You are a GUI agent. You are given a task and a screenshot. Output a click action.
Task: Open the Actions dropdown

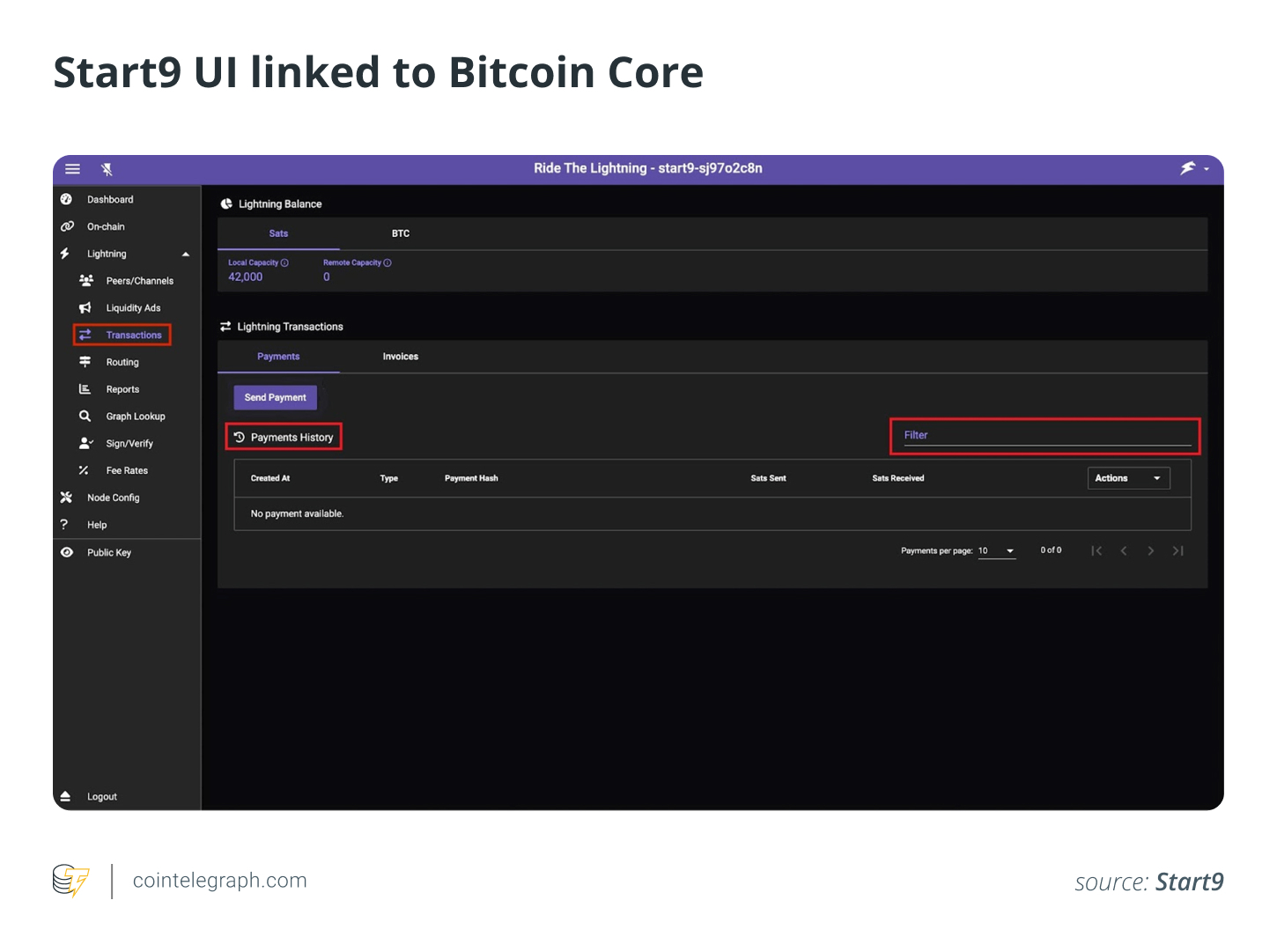coord(1128,478)
